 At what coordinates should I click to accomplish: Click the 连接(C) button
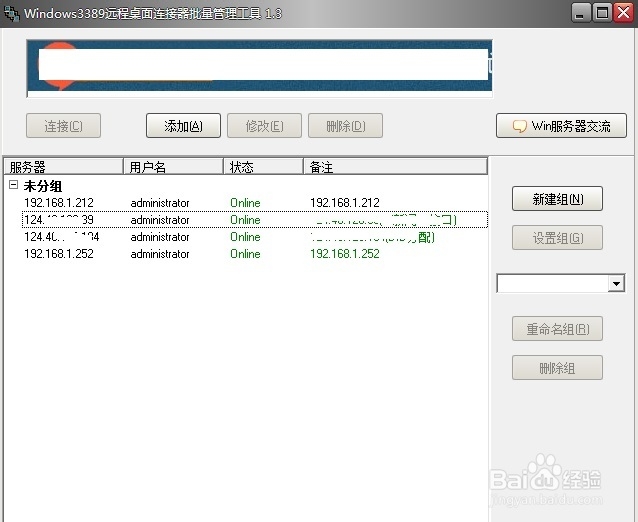(63, 126)
